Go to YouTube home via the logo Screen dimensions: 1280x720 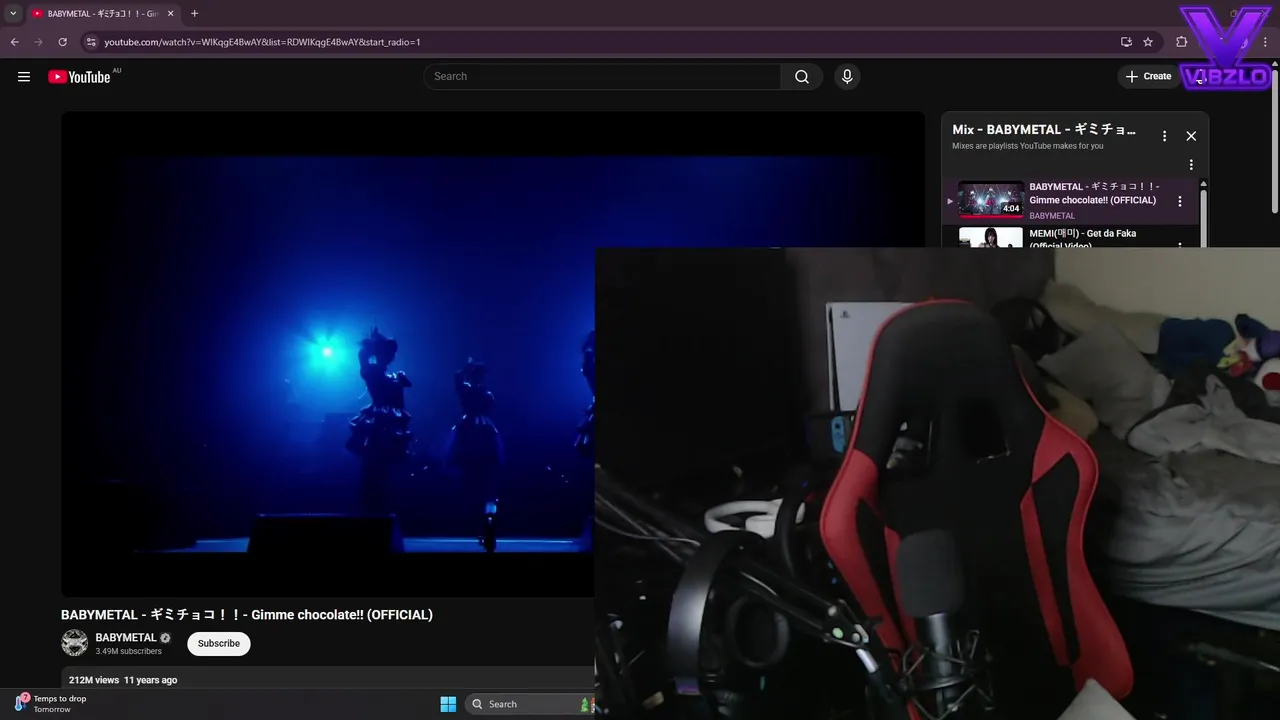(x=79, y=77)
